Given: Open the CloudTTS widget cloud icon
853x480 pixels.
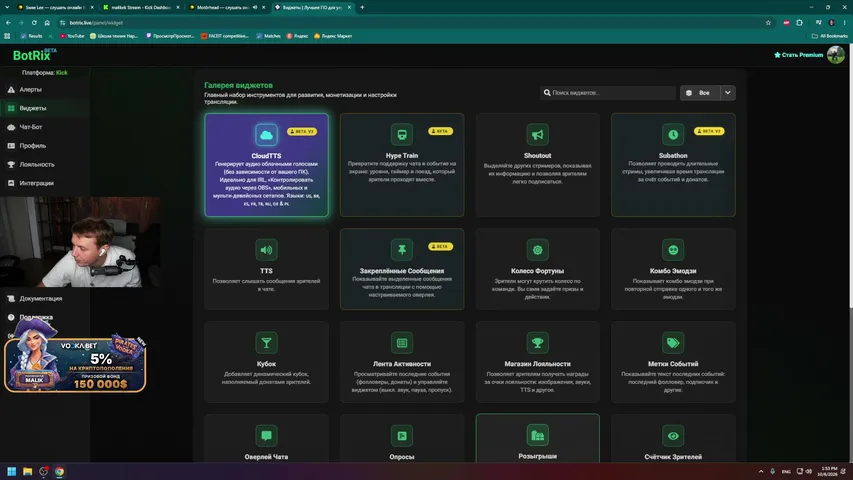Looking at the screenshot, I should (x=266, y=134).
